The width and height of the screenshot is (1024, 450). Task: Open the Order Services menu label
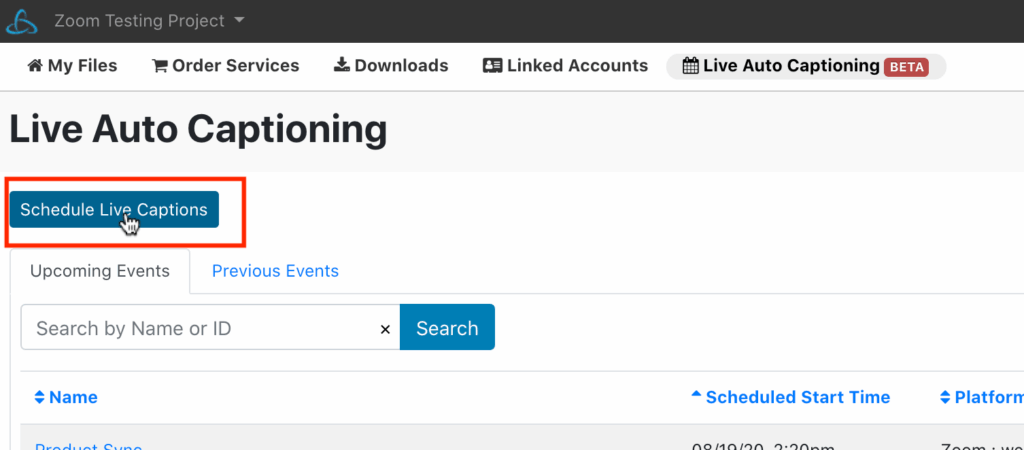235,66
